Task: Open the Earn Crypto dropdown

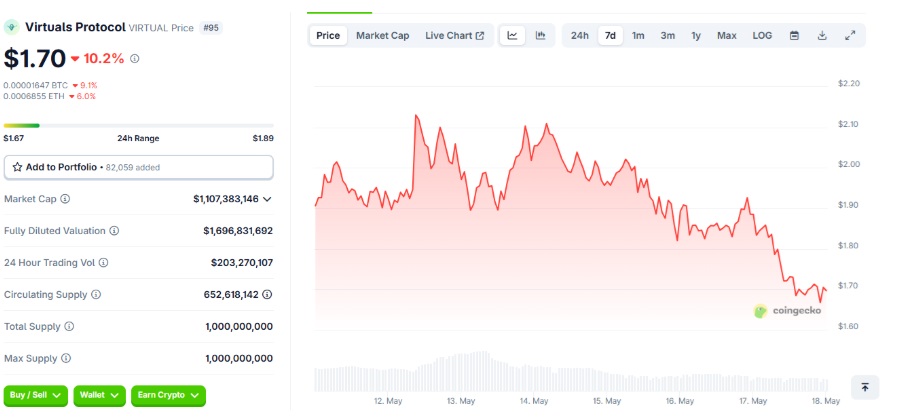Action: tap(168, 396)
